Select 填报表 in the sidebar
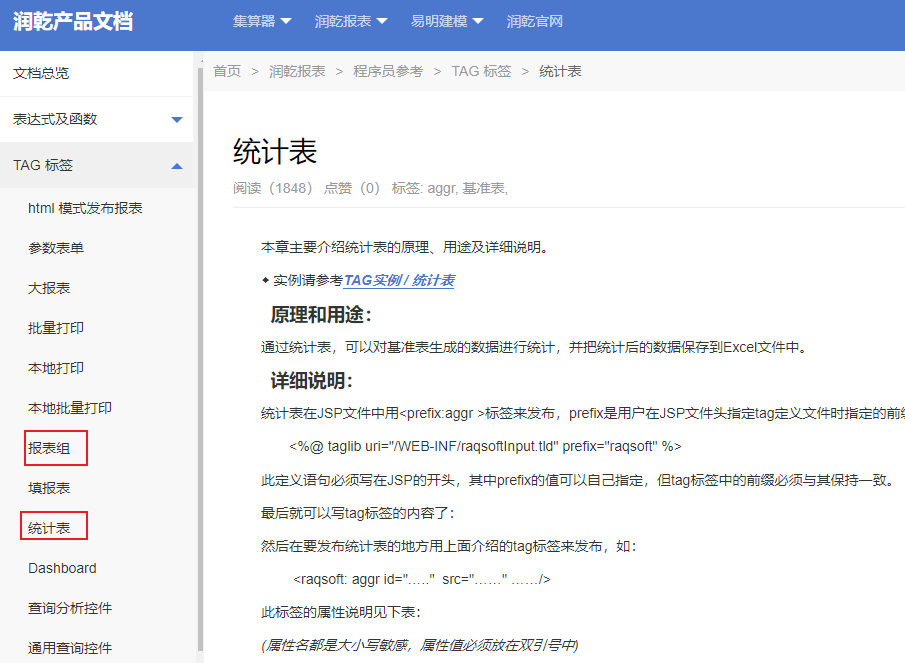The width and height of the screenshot is (905, 663). pyautogui.click(x=49, y=488)
